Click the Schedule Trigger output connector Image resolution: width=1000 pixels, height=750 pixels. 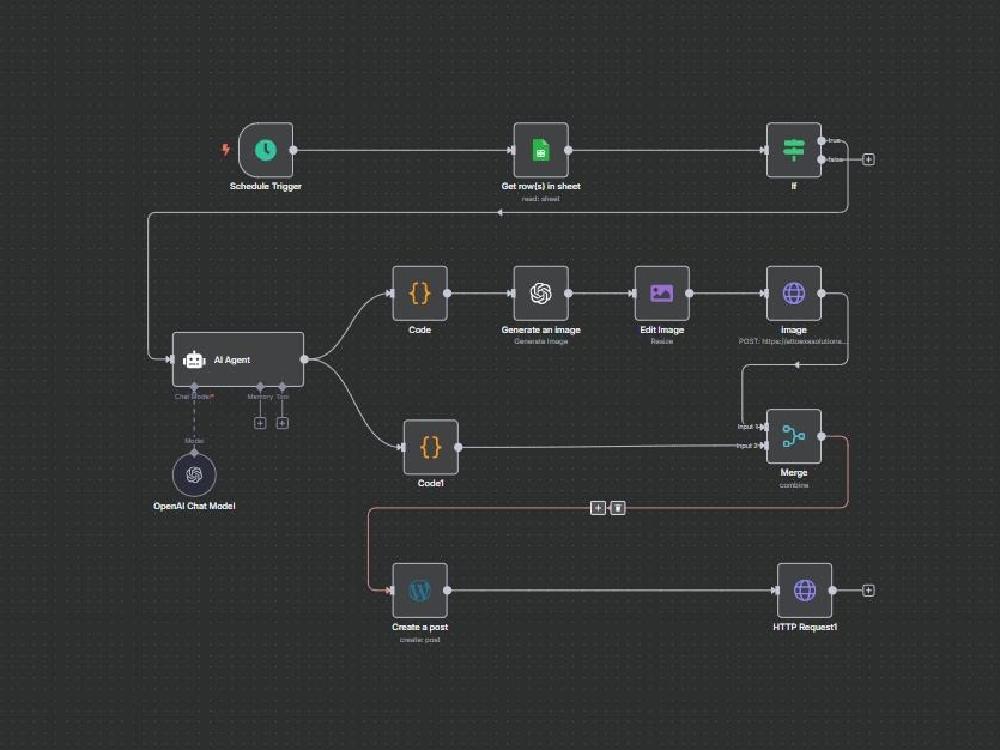pos(293,150)
